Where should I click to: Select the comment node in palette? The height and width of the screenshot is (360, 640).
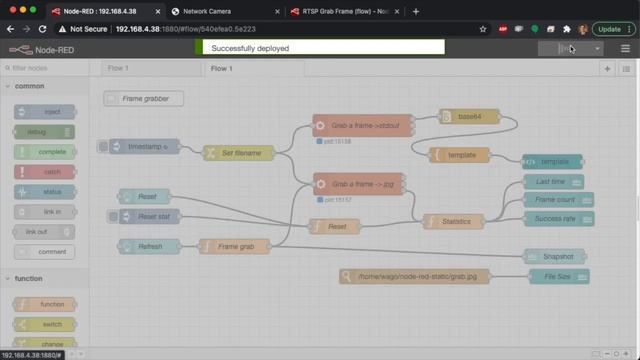pyautogui.click(x=44, y=252)
